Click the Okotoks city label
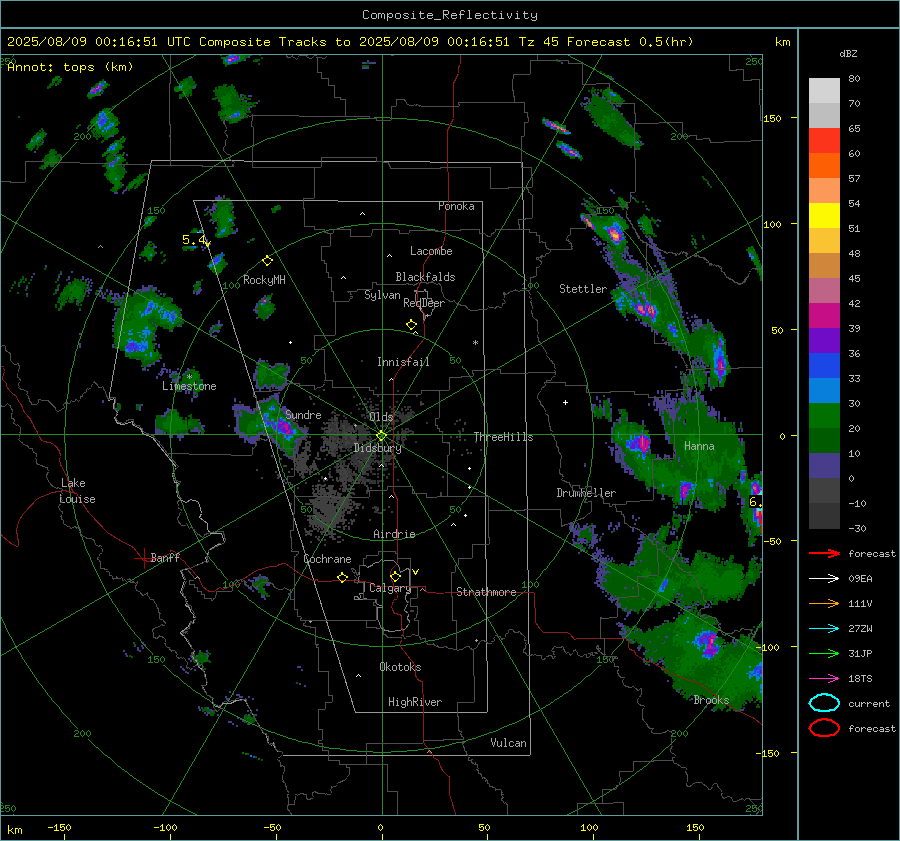 point(400,667)
